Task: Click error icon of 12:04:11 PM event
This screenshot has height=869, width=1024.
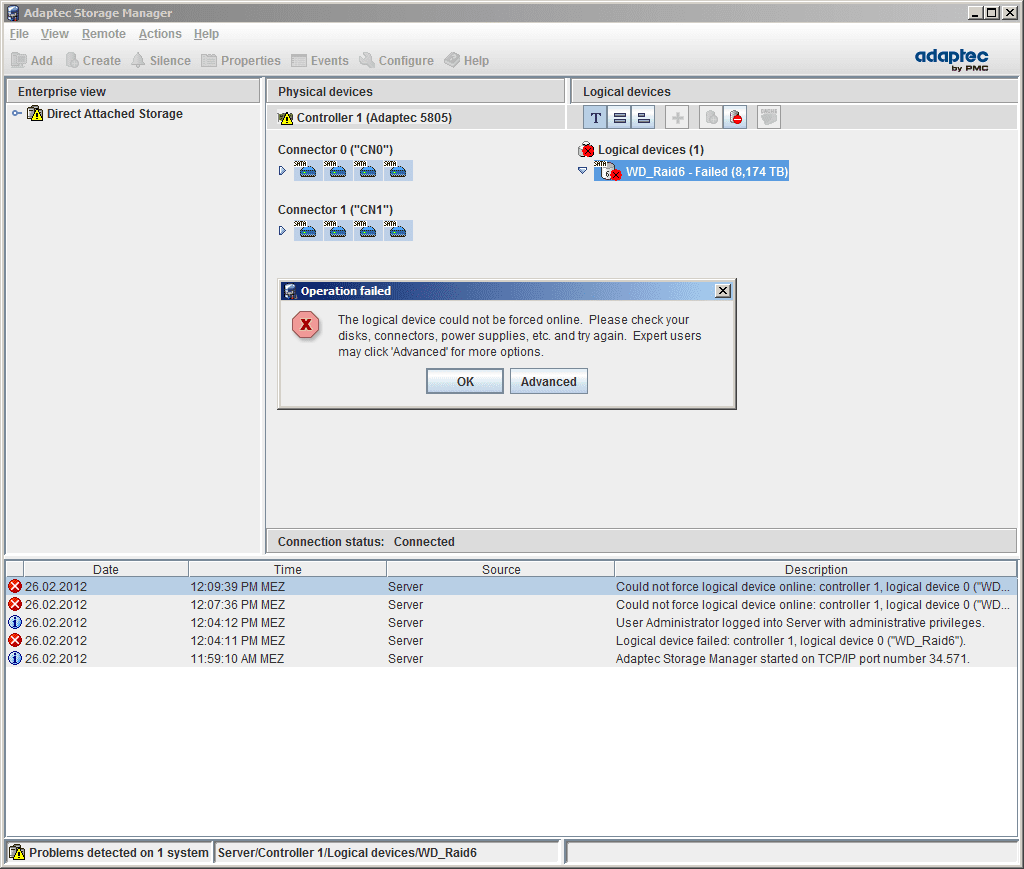Action: point(15,640)
